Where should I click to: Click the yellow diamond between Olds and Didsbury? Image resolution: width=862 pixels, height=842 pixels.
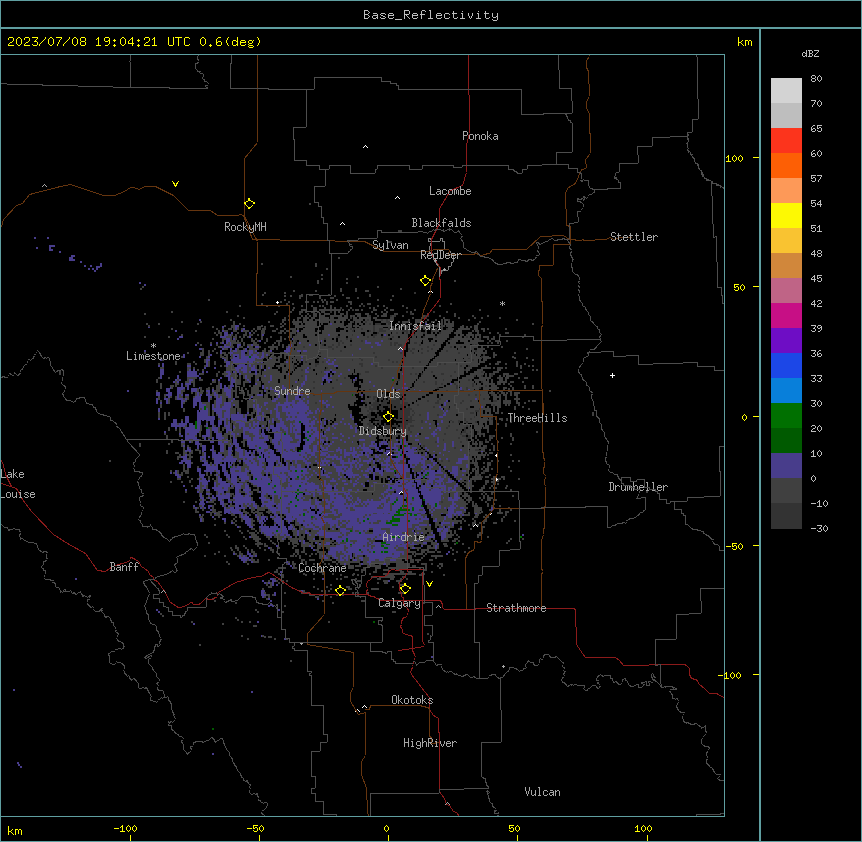(388, 417)
